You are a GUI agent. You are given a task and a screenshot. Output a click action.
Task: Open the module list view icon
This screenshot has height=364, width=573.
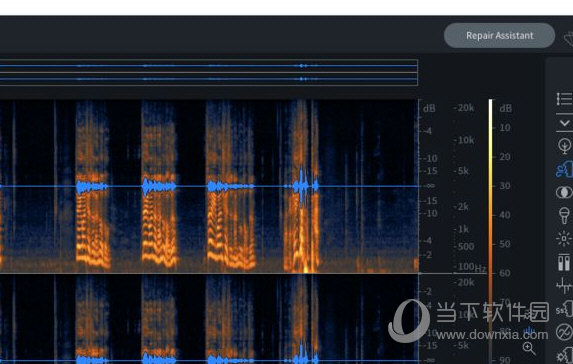(x=565, y=99)
